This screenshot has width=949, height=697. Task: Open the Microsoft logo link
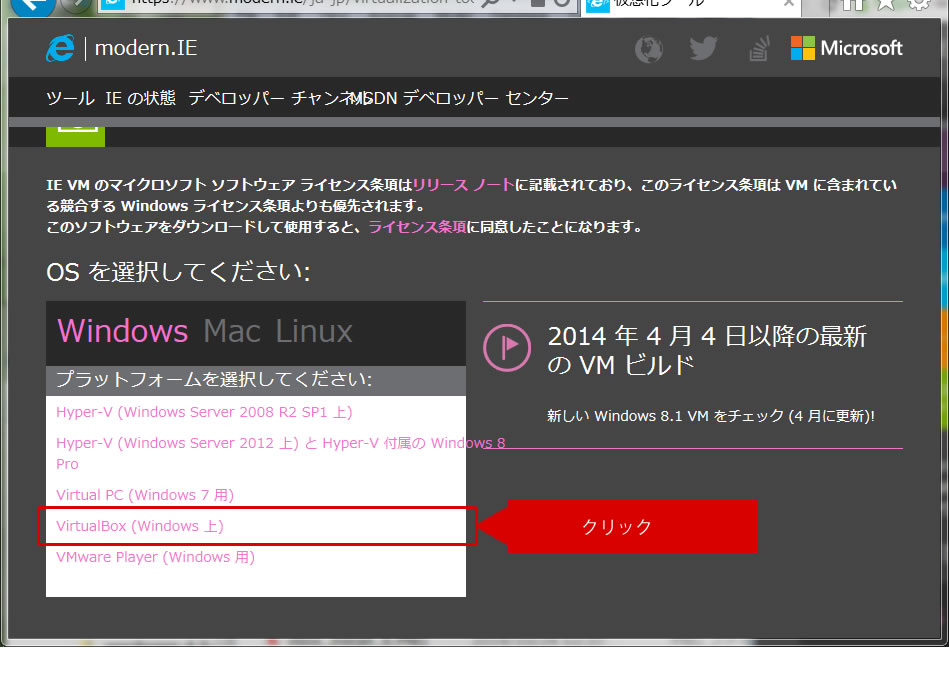(846, 48)
